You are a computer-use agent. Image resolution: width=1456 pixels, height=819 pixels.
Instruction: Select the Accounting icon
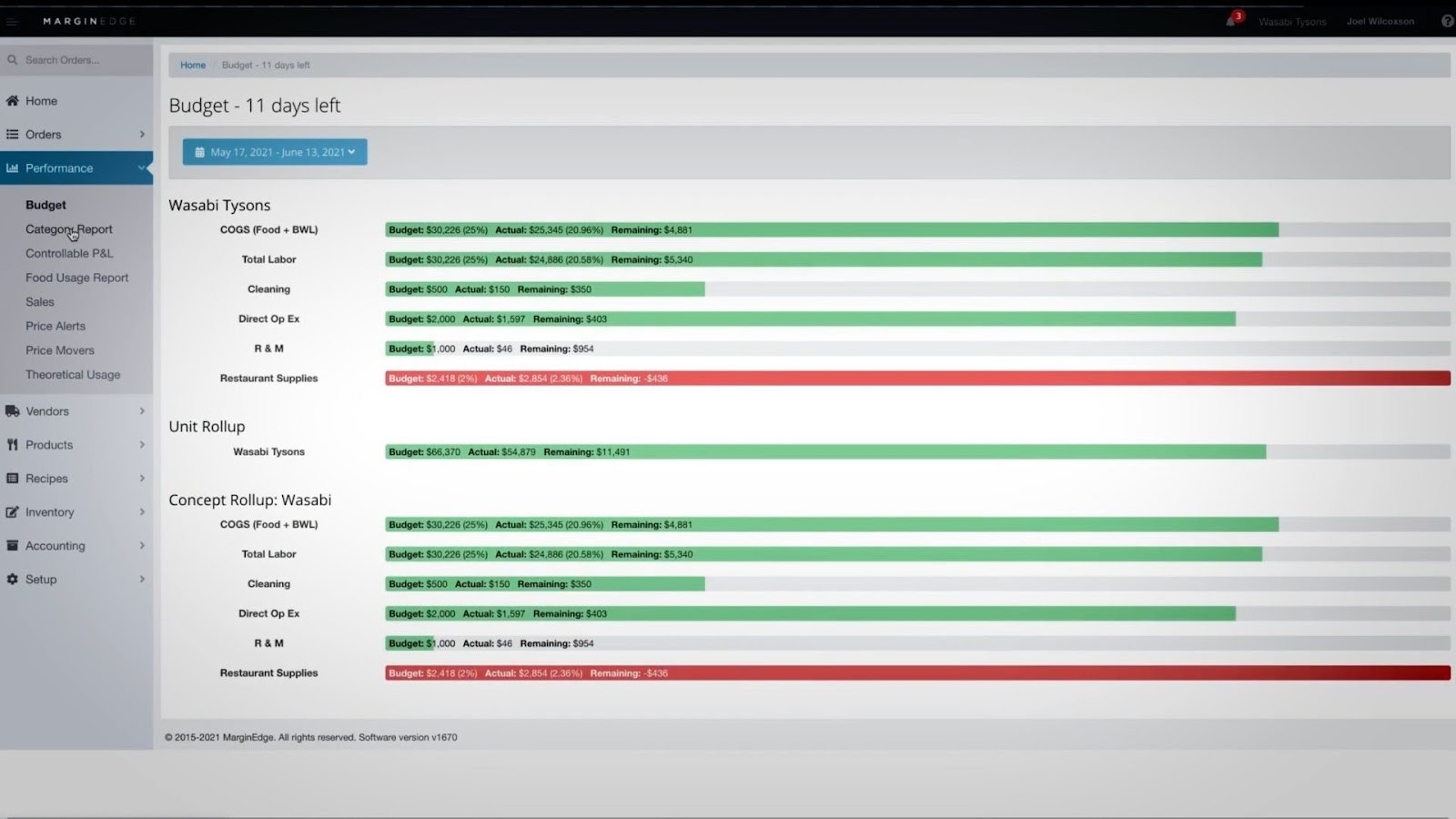pos(13,545)
